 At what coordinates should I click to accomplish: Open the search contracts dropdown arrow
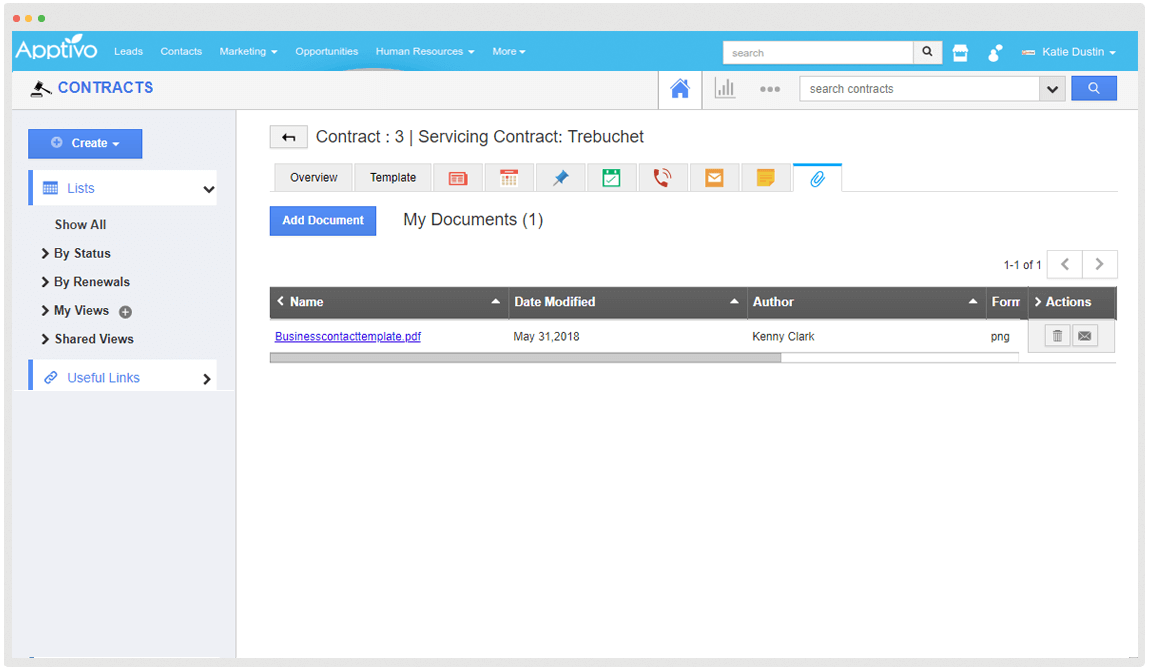pyautogui.click(x=1052, y=89)
